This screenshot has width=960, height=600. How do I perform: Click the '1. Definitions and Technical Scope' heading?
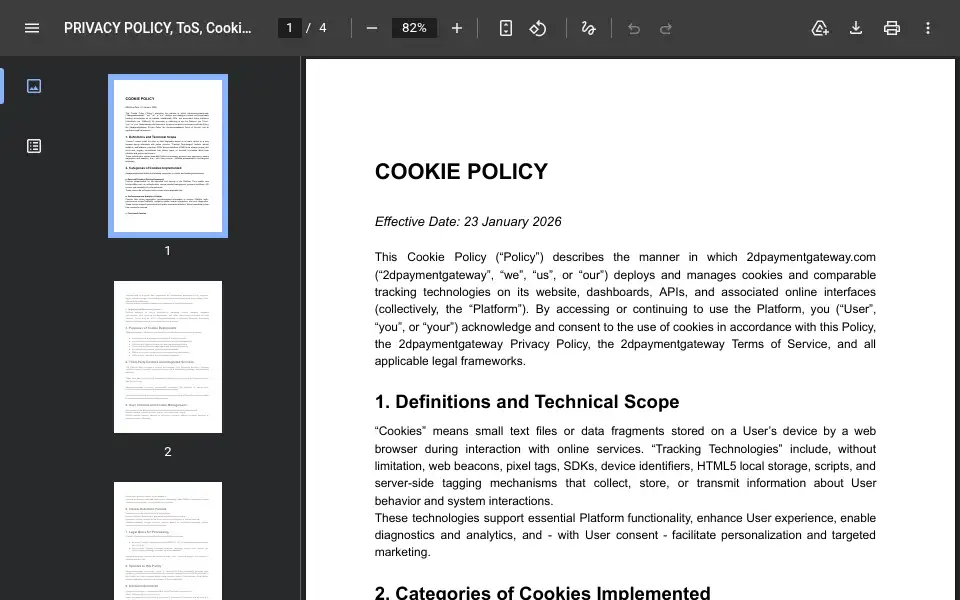[527, 402]
